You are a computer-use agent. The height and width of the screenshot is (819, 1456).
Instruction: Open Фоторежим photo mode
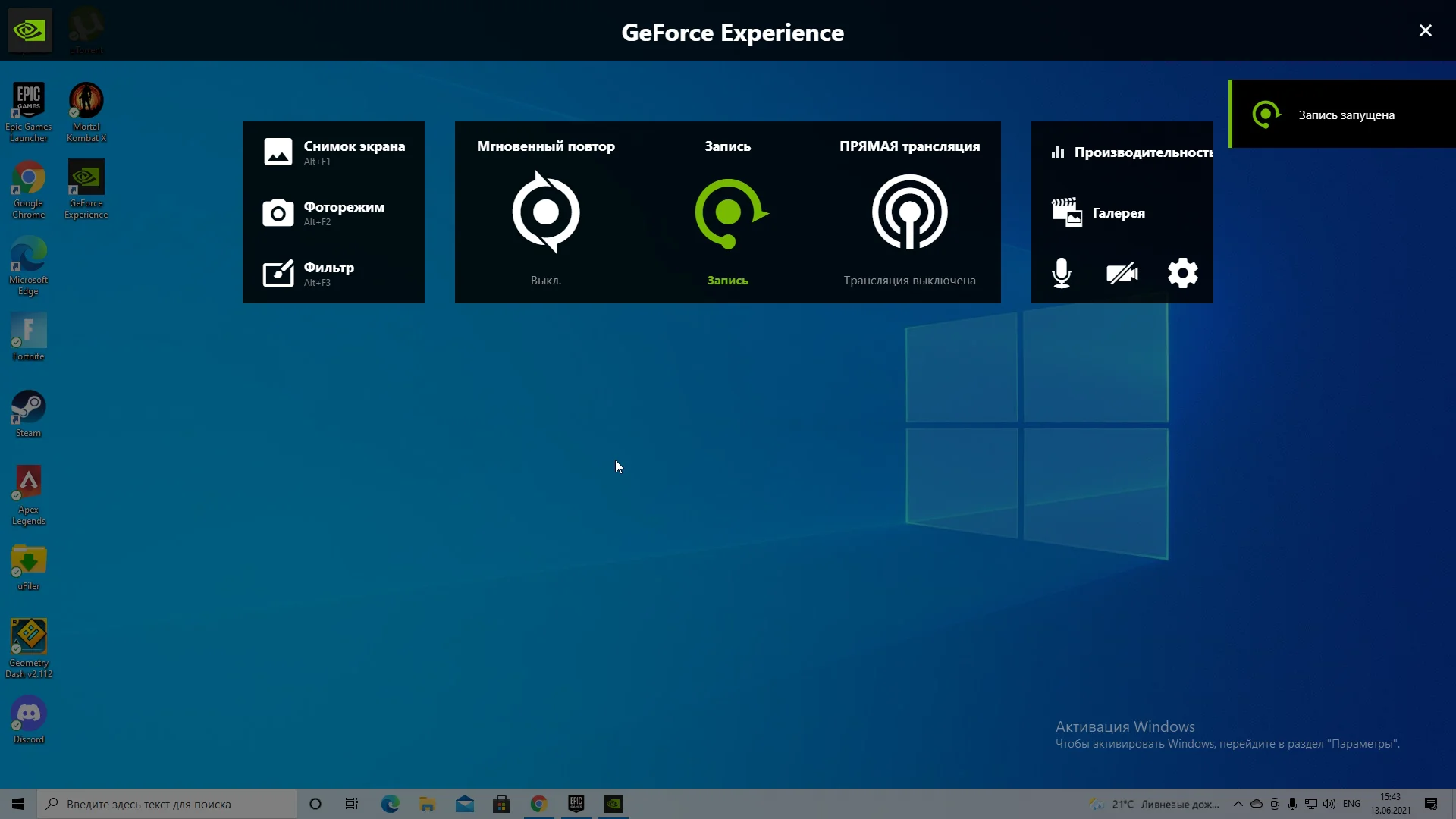(324, 212)
